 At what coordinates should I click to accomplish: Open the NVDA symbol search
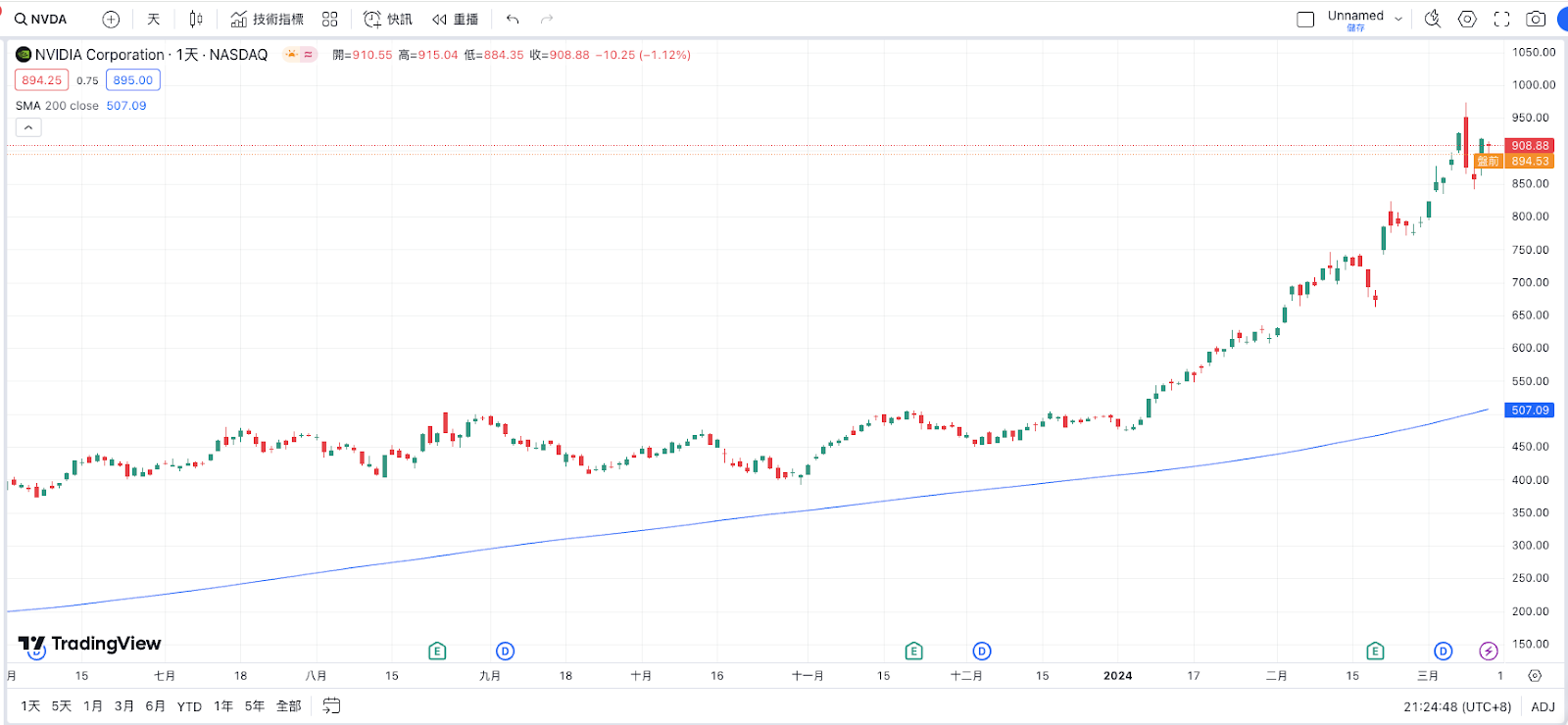click(41, 20)
